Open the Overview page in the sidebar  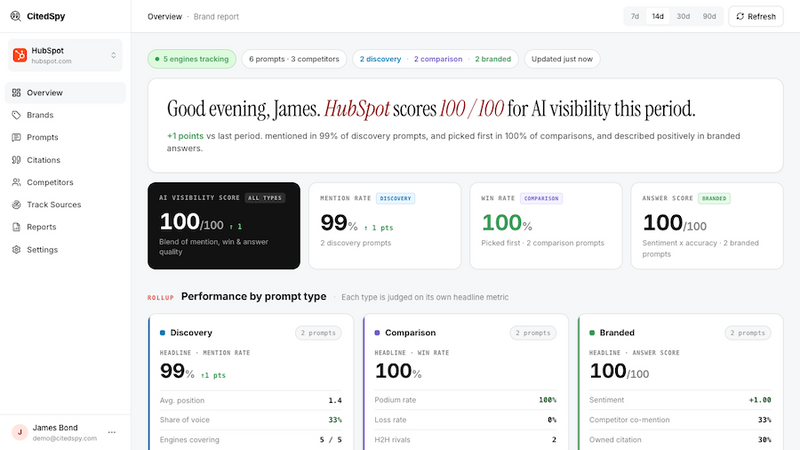[65, 93]
